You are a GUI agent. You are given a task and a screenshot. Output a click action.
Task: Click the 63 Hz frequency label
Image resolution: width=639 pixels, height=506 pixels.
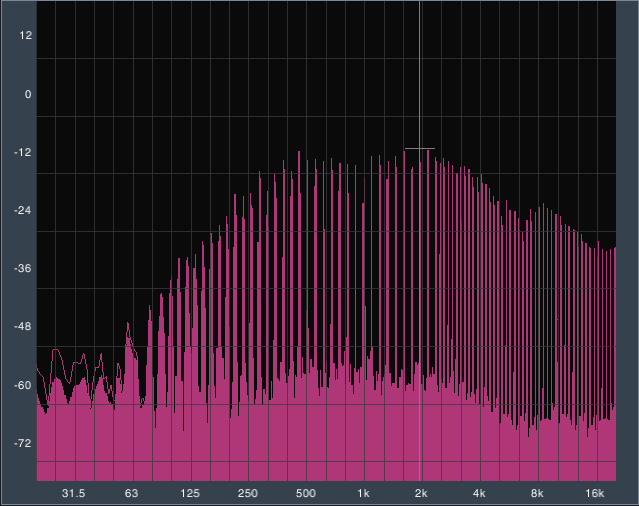pos(131,493)
